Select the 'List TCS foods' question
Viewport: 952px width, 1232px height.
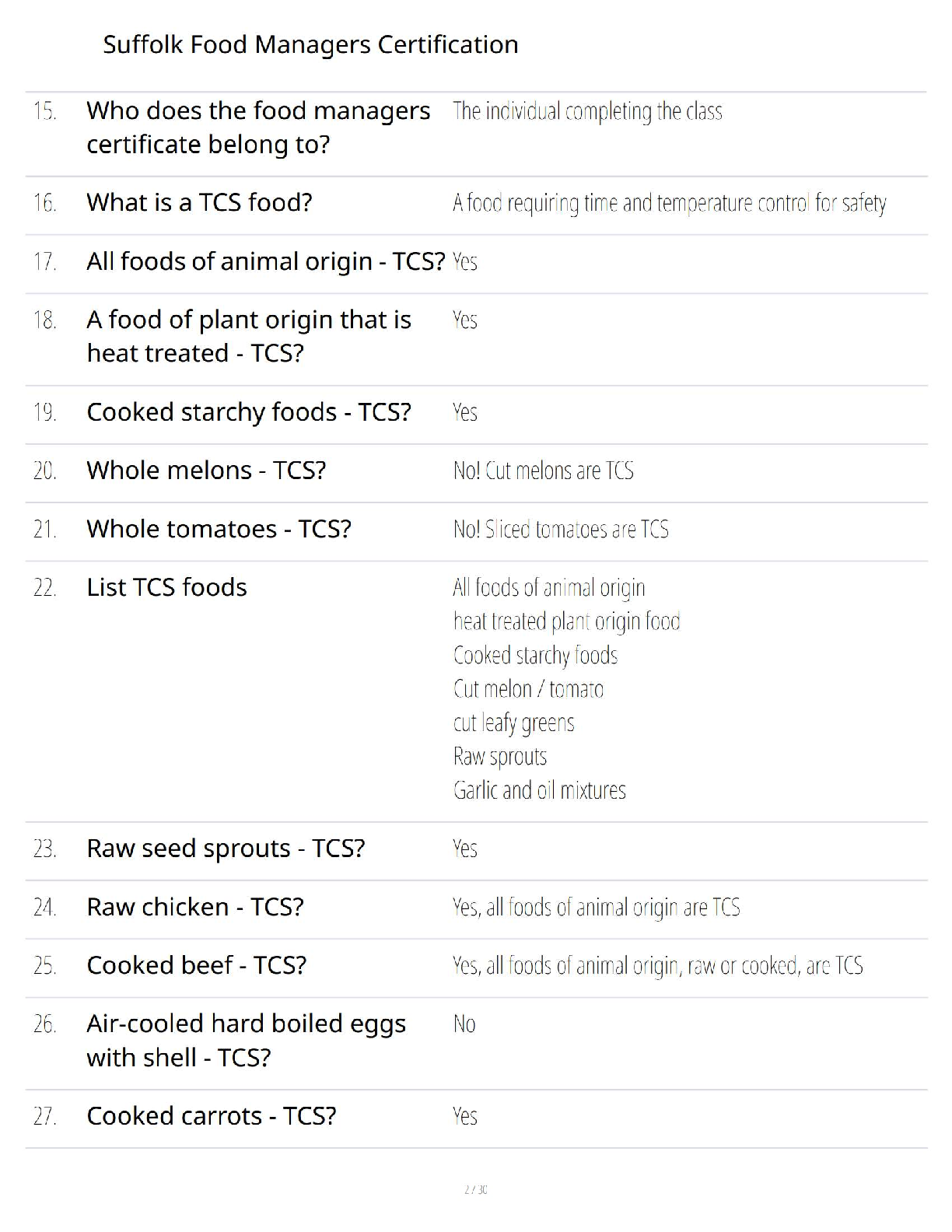[x=166, y=588]
